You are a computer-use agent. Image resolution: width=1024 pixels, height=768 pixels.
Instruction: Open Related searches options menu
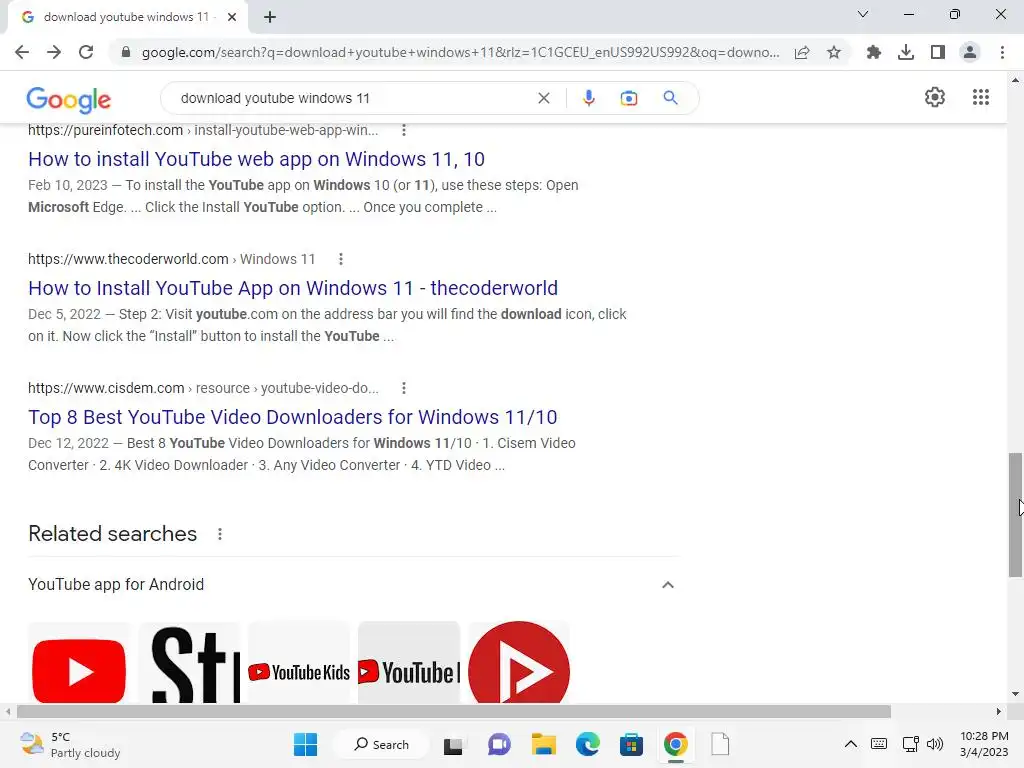click(219, 534)
